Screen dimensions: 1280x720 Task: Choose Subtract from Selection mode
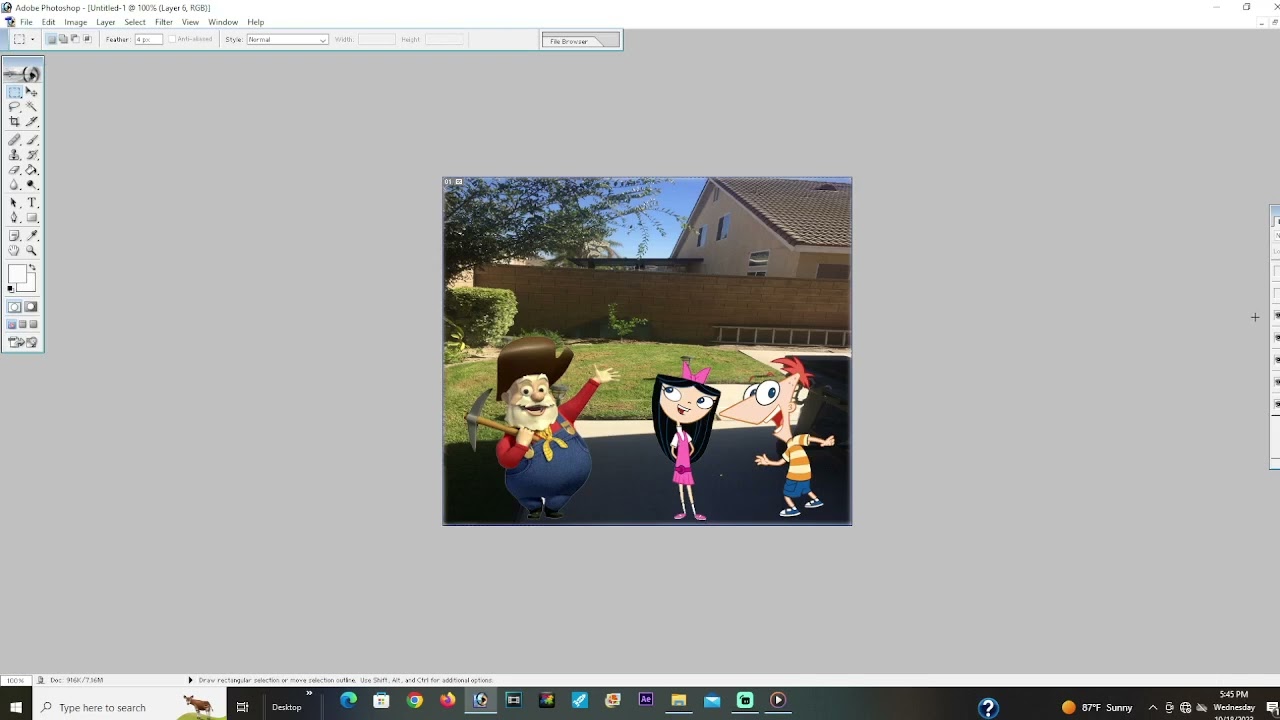click(x=75, y=39)
